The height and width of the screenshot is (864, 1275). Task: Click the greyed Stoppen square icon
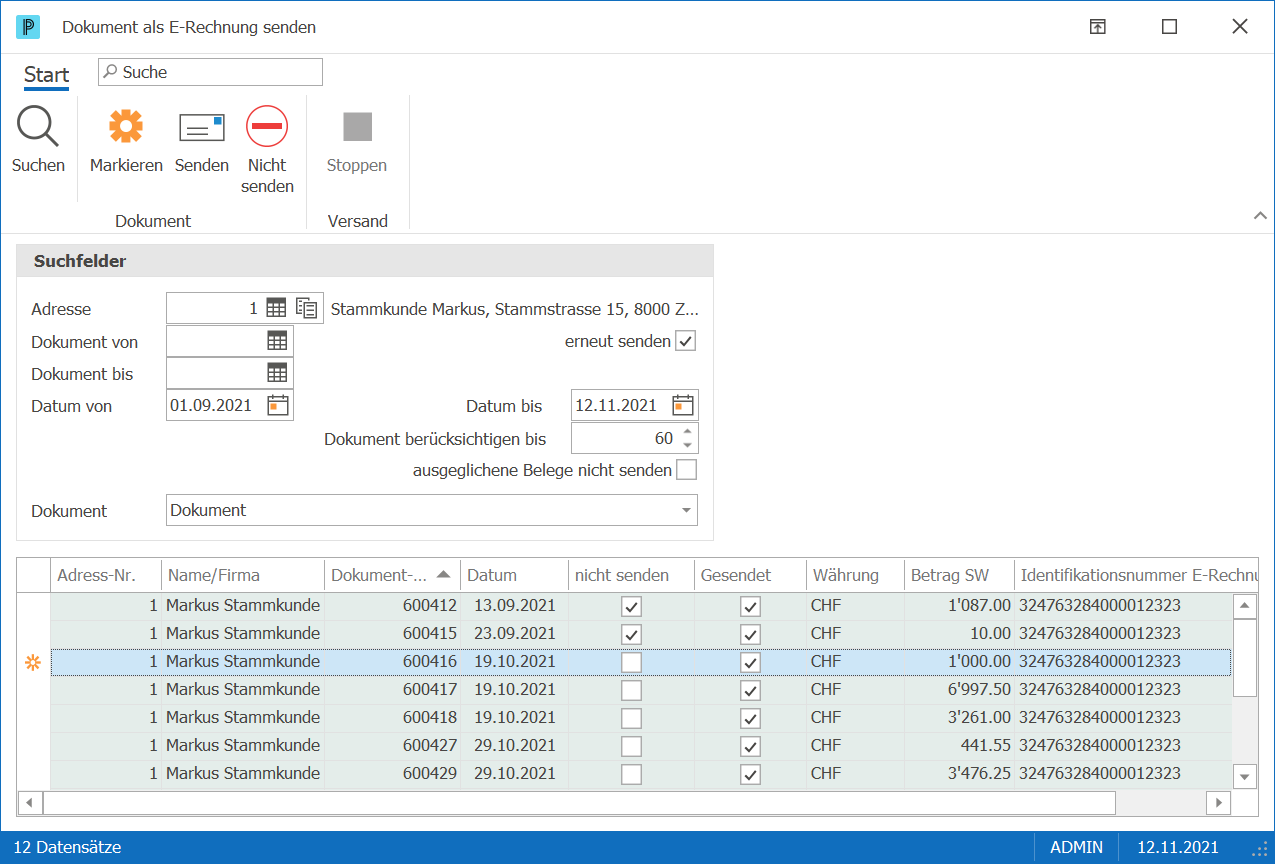[357, 127]
